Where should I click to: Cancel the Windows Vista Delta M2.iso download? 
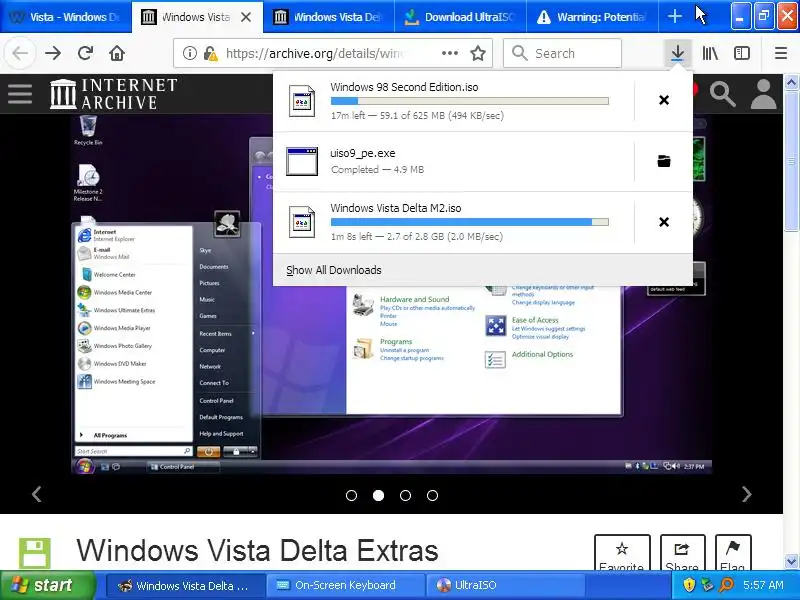pos(664,222)
